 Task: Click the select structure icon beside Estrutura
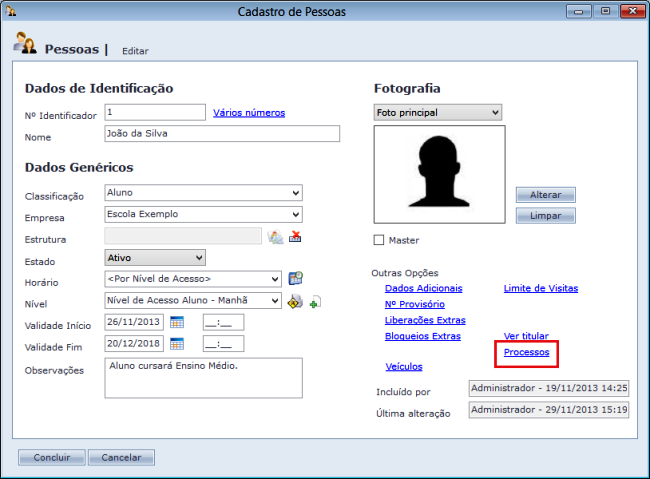point(275,237)
